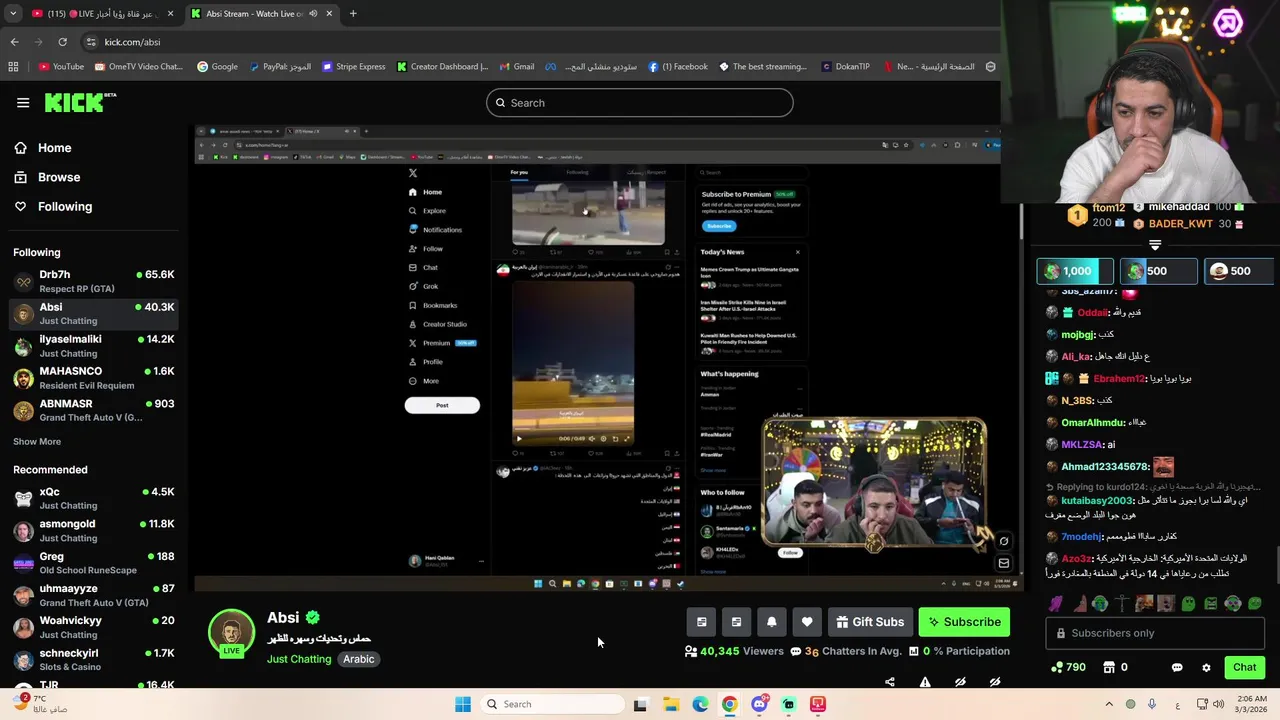Open uhmaayyze recommended channel

(94, 595)
